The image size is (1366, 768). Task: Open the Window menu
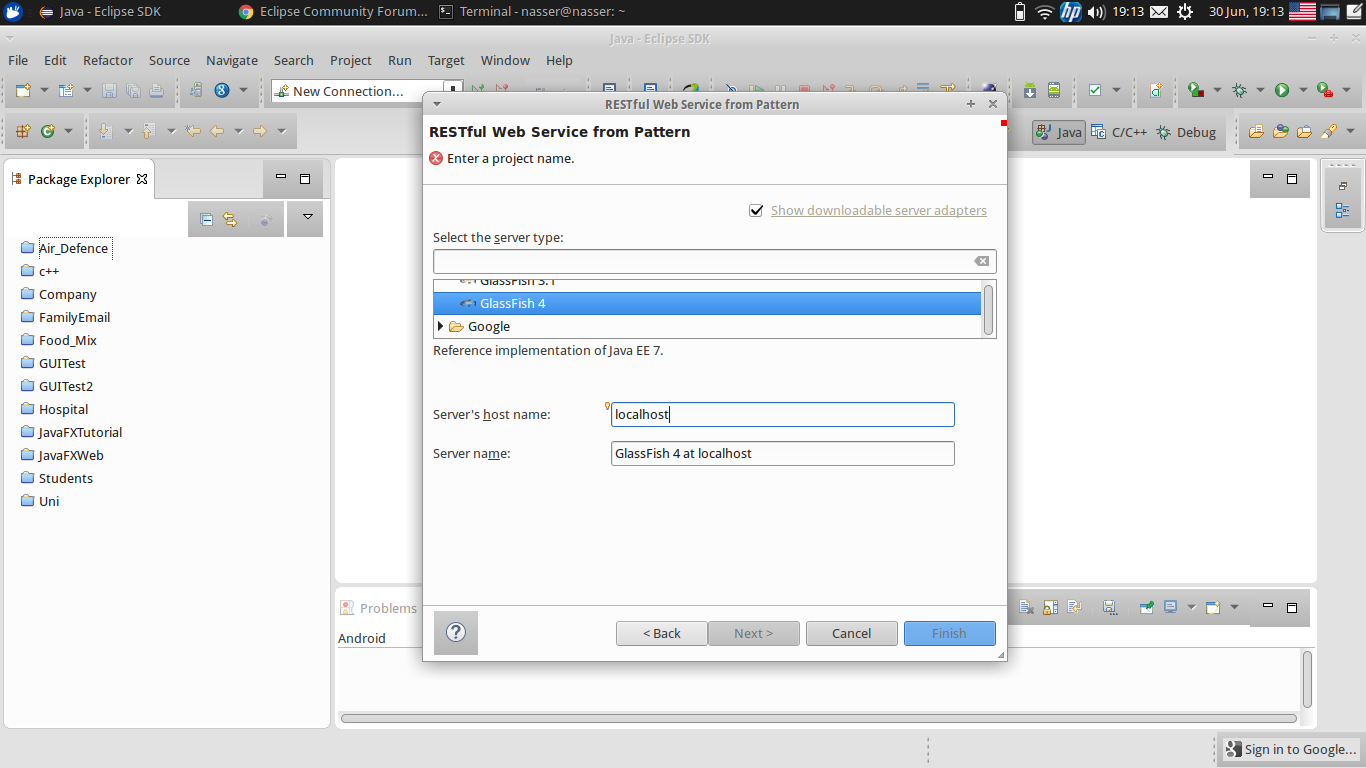[x=505, y=60]
